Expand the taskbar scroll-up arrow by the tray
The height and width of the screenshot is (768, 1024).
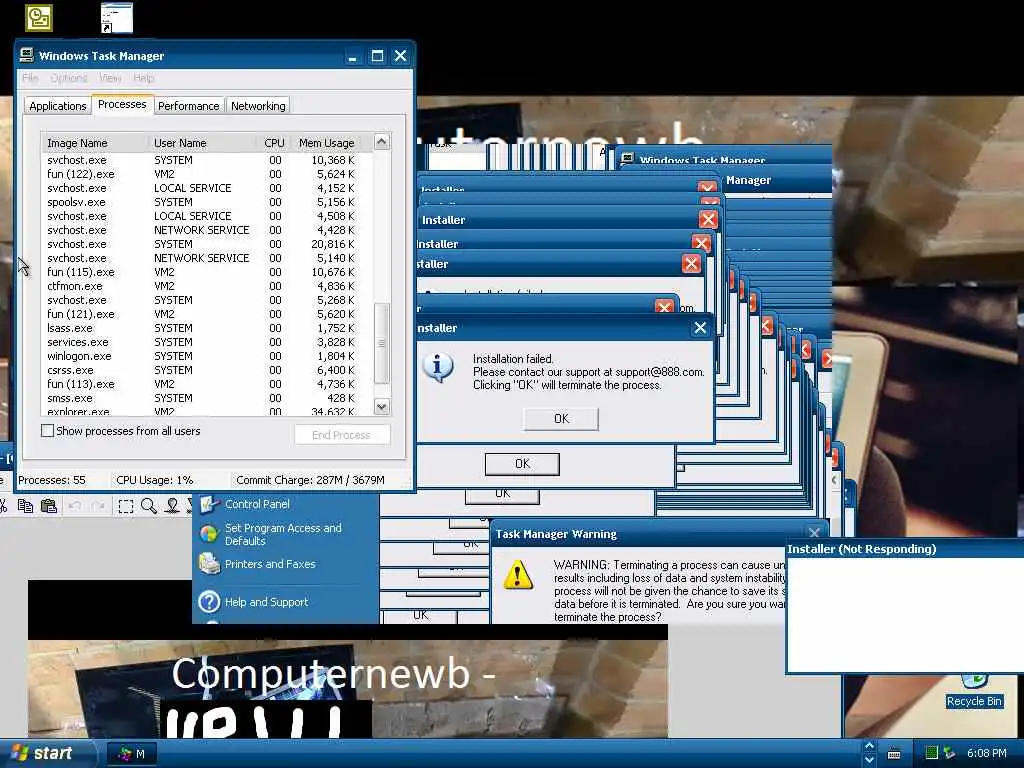point(869,746)
